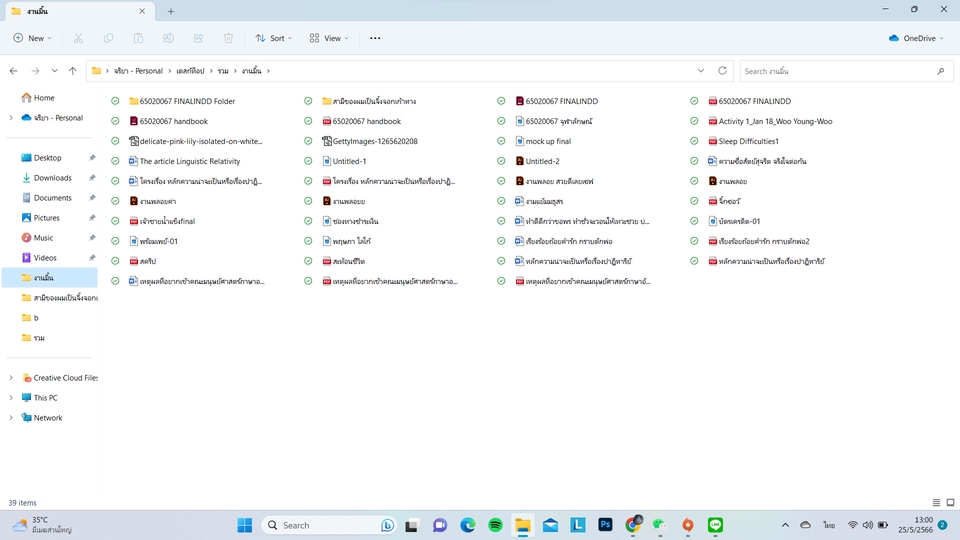Open Google Chrome from the taskbar
960x540 pixels.
click(x=633, y=525)
